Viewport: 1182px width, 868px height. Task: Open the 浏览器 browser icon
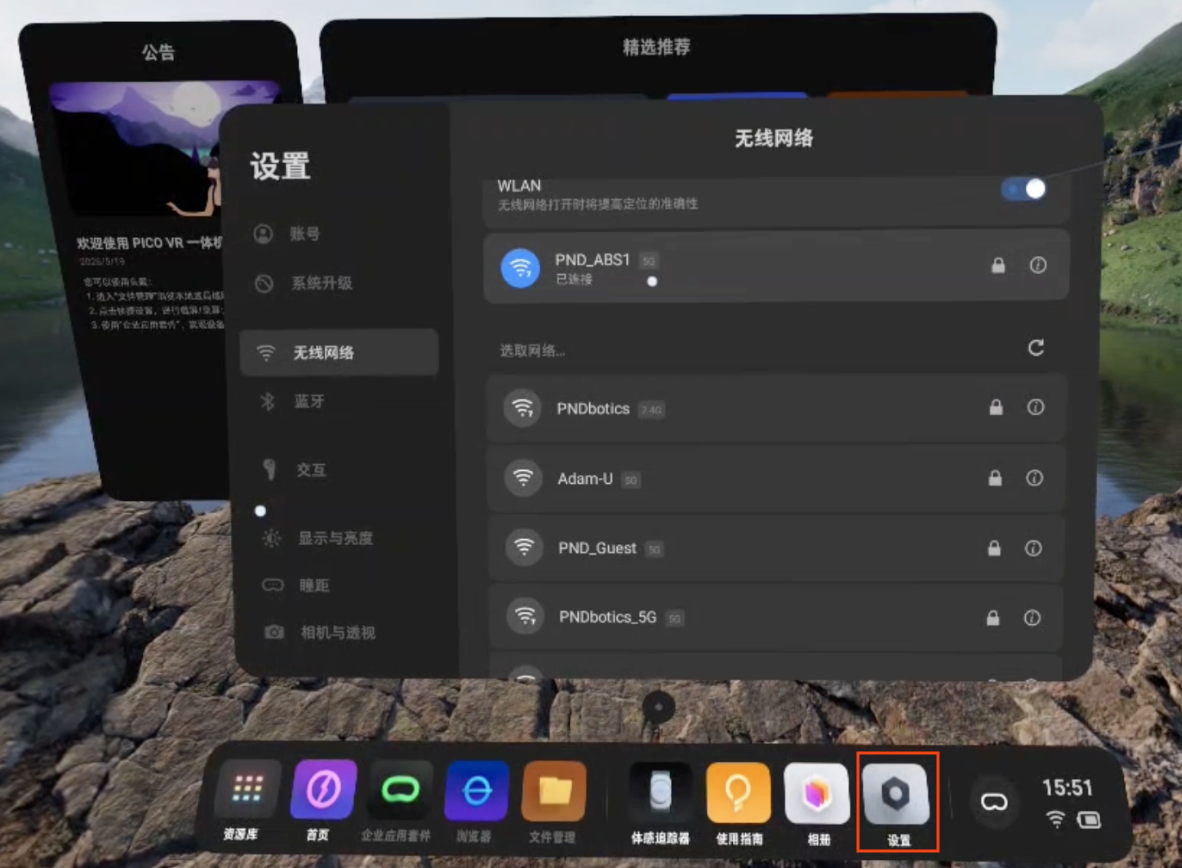click(476, 791)
